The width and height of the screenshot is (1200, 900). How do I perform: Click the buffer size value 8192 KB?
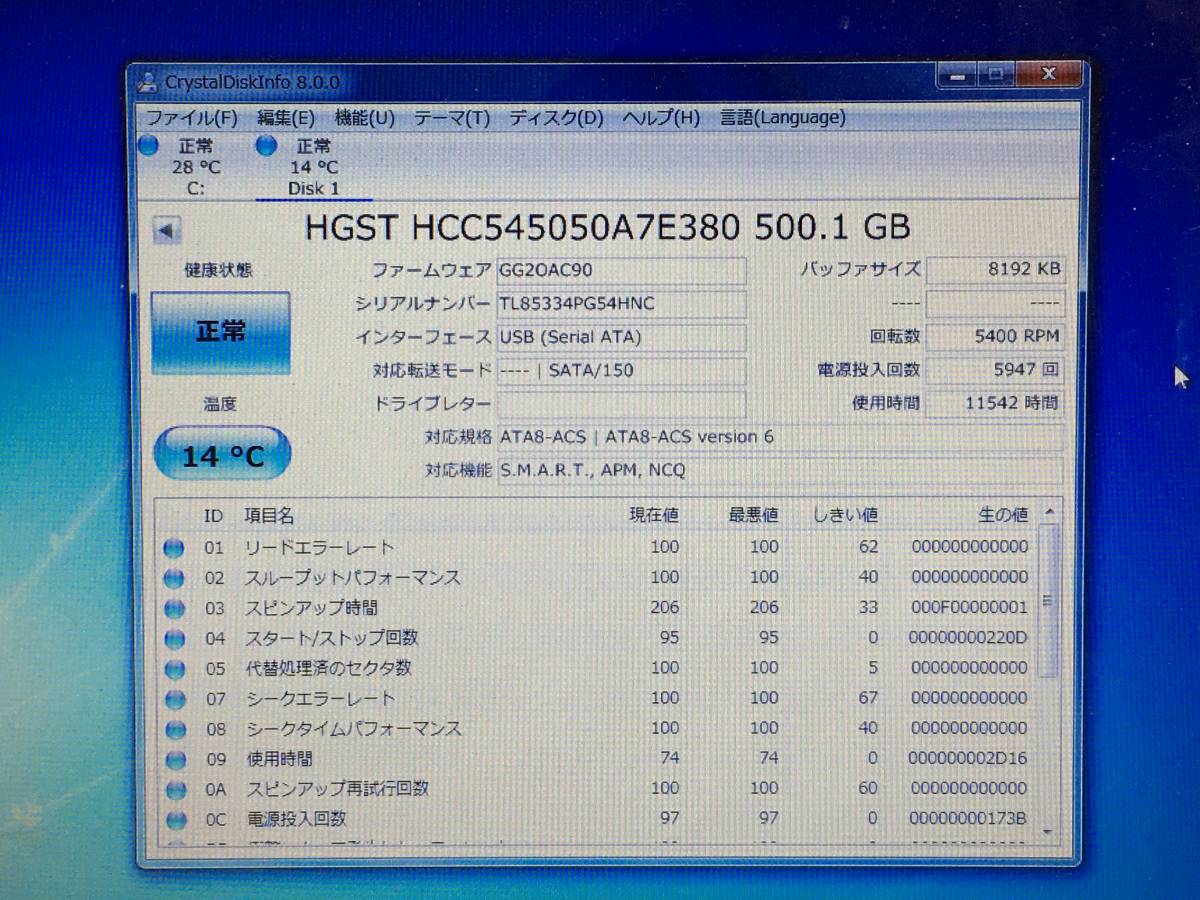(995, 270)
